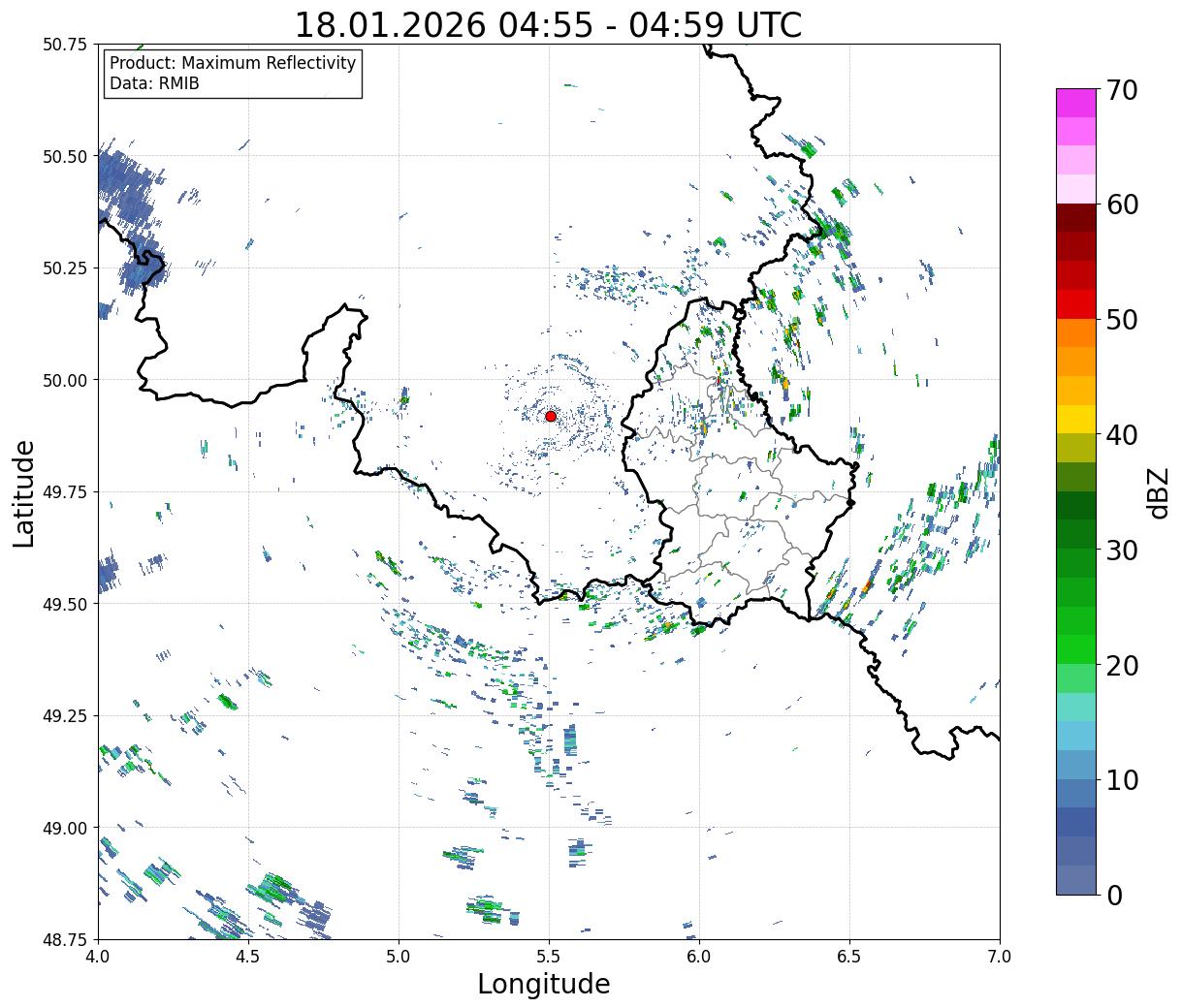This screenshot has width=1182, height=1008.
Task: Click the orange colorbar segment below 50
Action: click(1076, 332)
